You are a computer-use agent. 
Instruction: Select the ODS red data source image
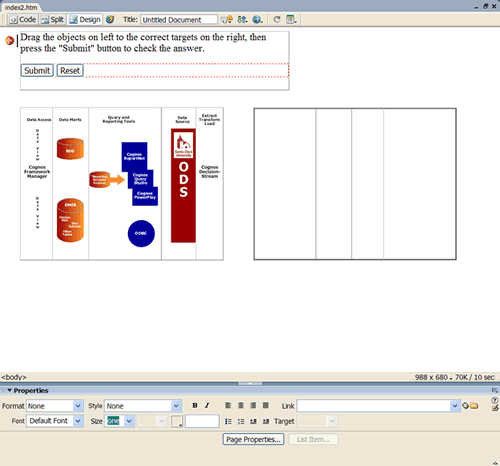pyautogui.click(x=183, y=185)
